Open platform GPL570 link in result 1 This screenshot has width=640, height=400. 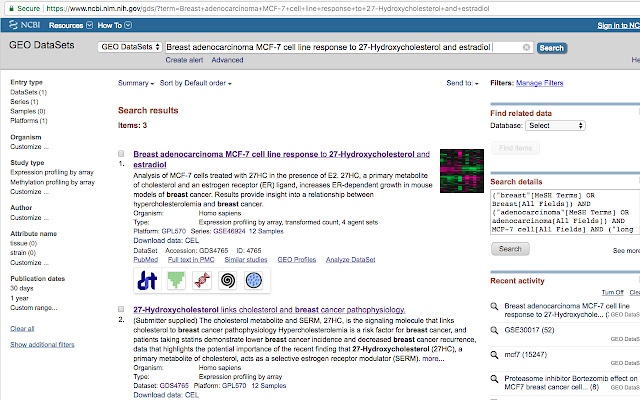tap(173, 231)
